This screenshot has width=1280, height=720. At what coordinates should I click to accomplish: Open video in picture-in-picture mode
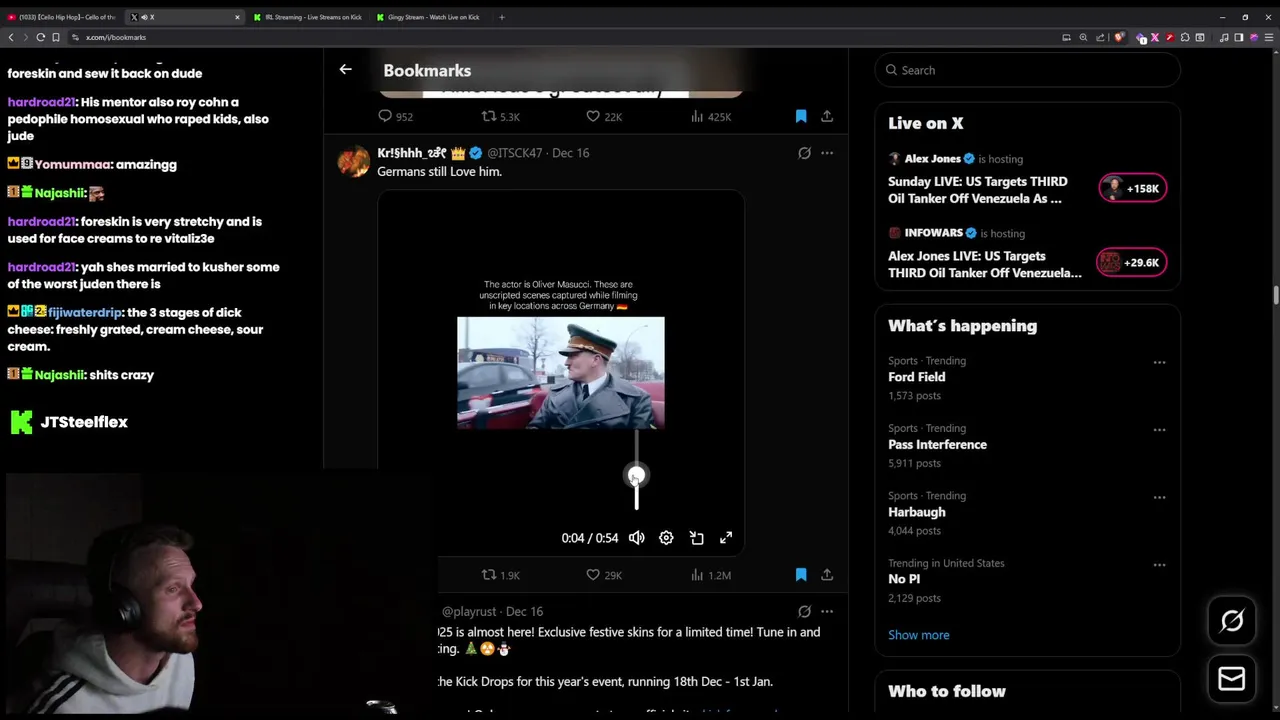(x=697, y=538)
